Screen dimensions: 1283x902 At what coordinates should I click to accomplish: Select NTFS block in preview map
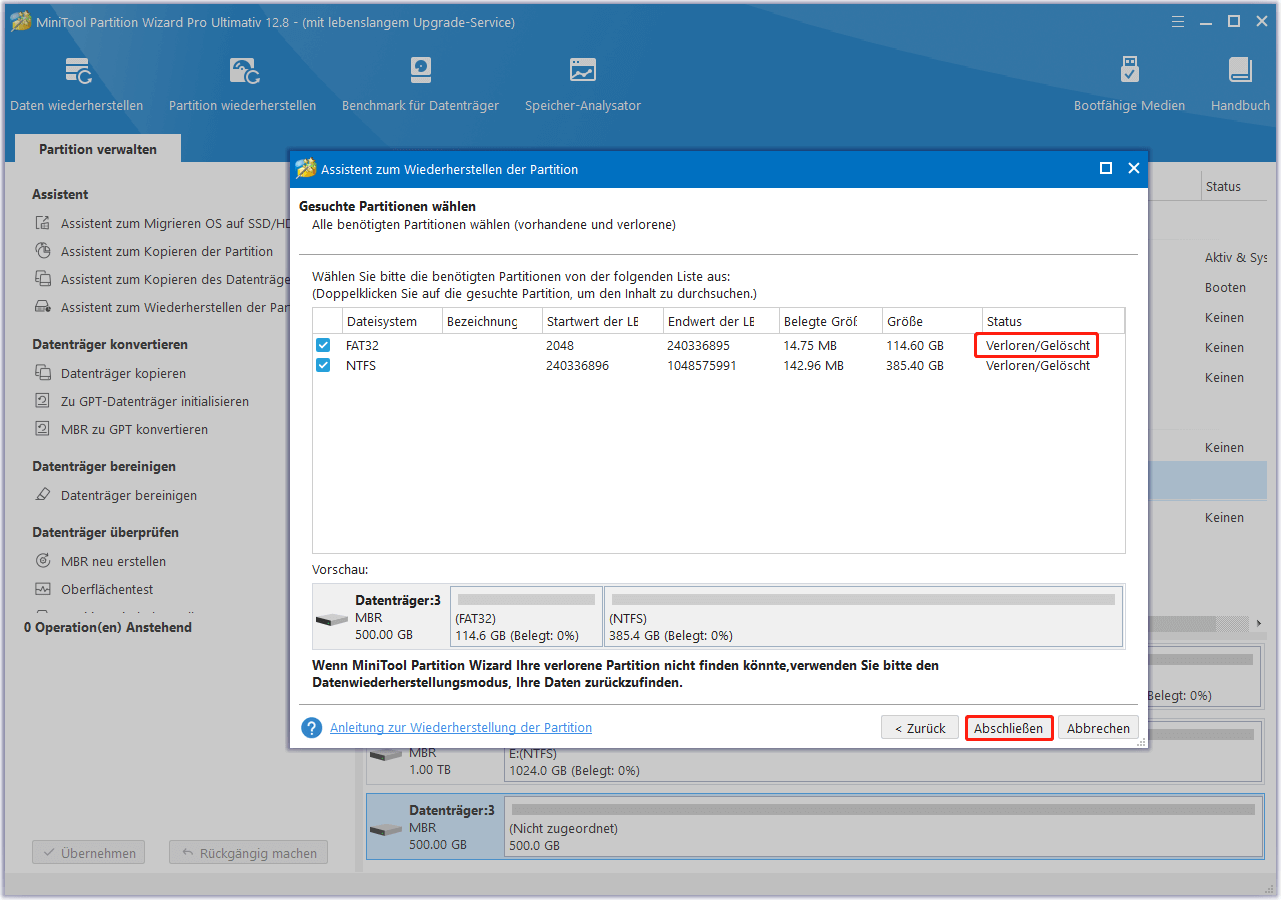863,617
